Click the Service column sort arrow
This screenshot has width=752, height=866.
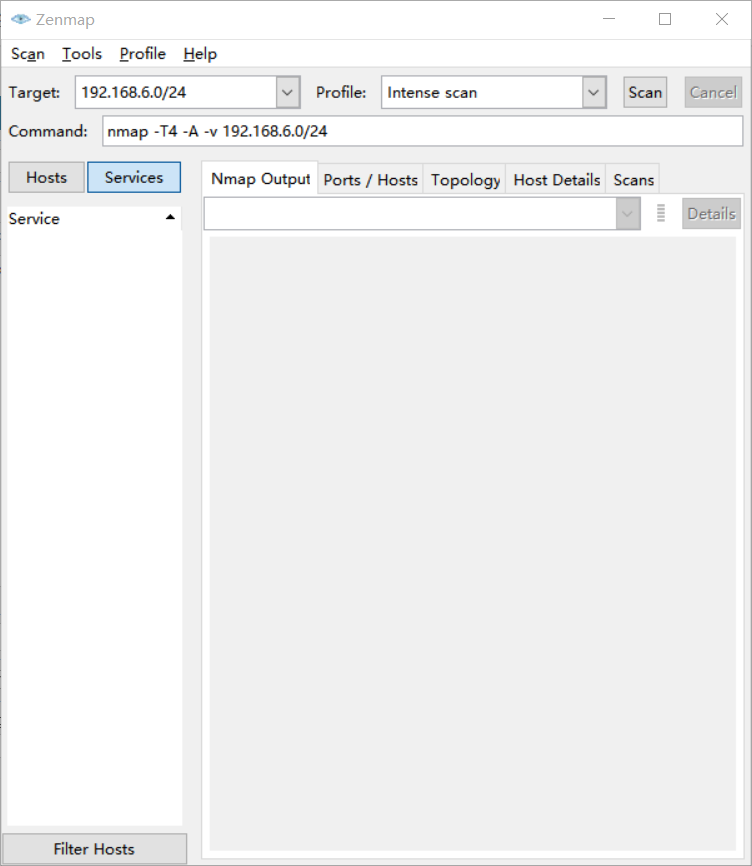pos(170,218)
